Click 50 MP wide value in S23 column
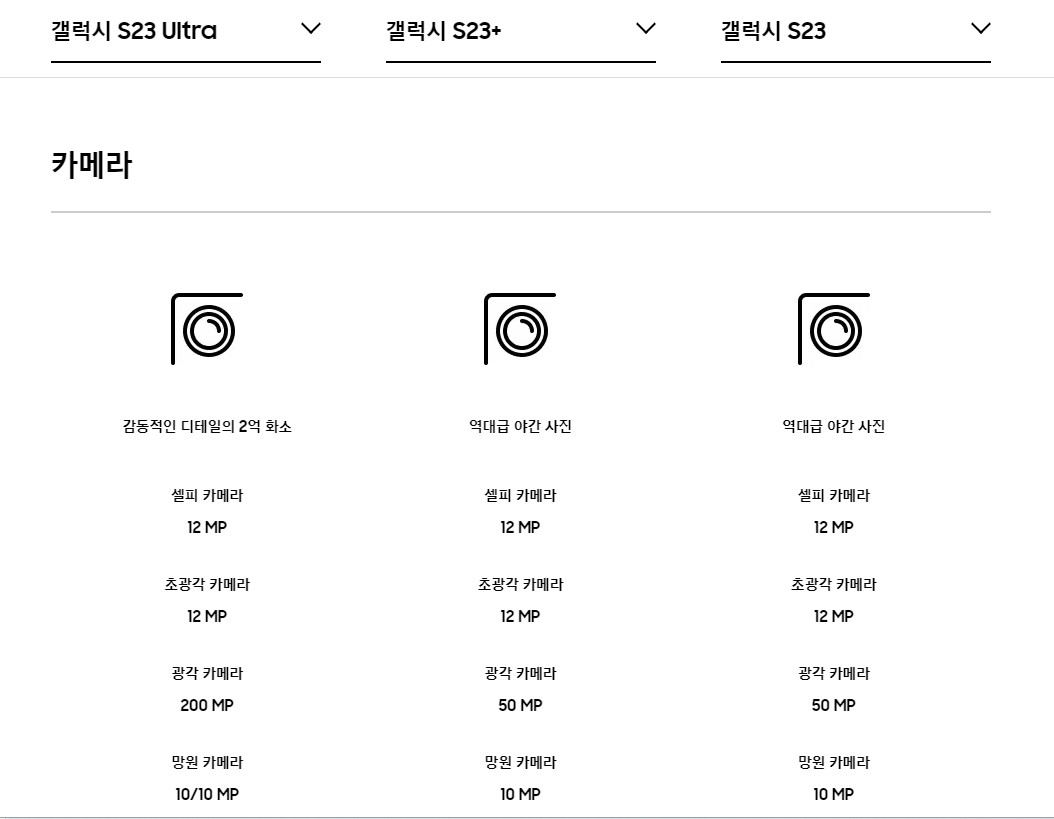The image size is (1054, 819). pos(834,705)
